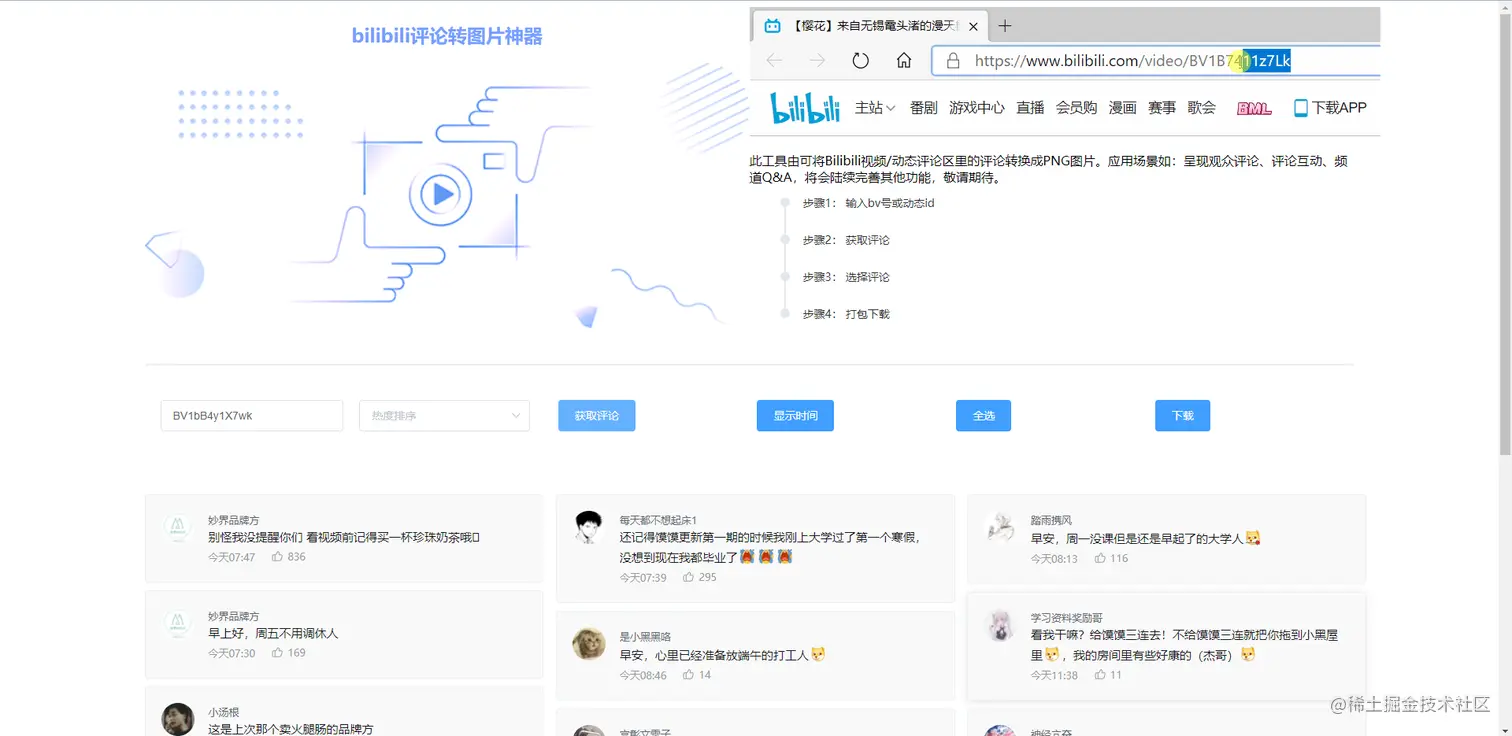
Task: Click the username 小汤根
Action: pos(224,712)
